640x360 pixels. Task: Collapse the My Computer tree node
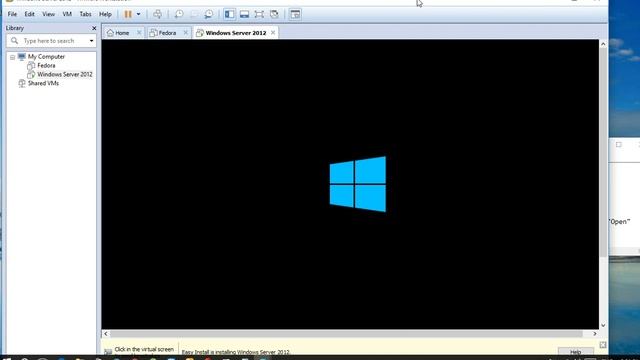click(13, 57)
